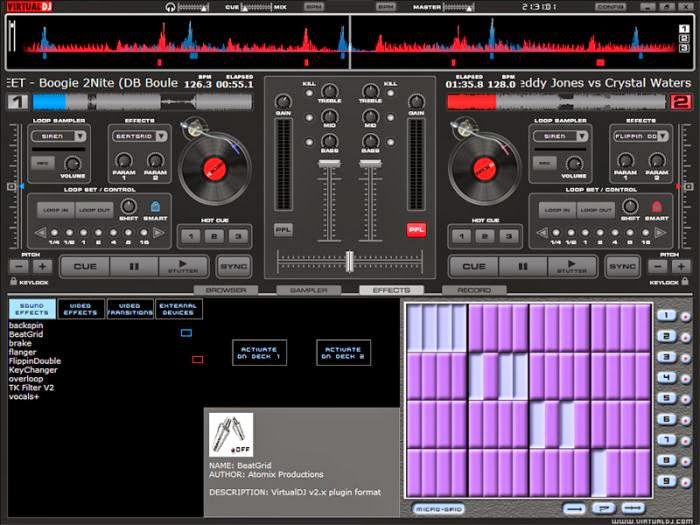The width and height of the screenshot is (700, 525).
Task: Switch to the Browser tab
Action: (226, 290)
